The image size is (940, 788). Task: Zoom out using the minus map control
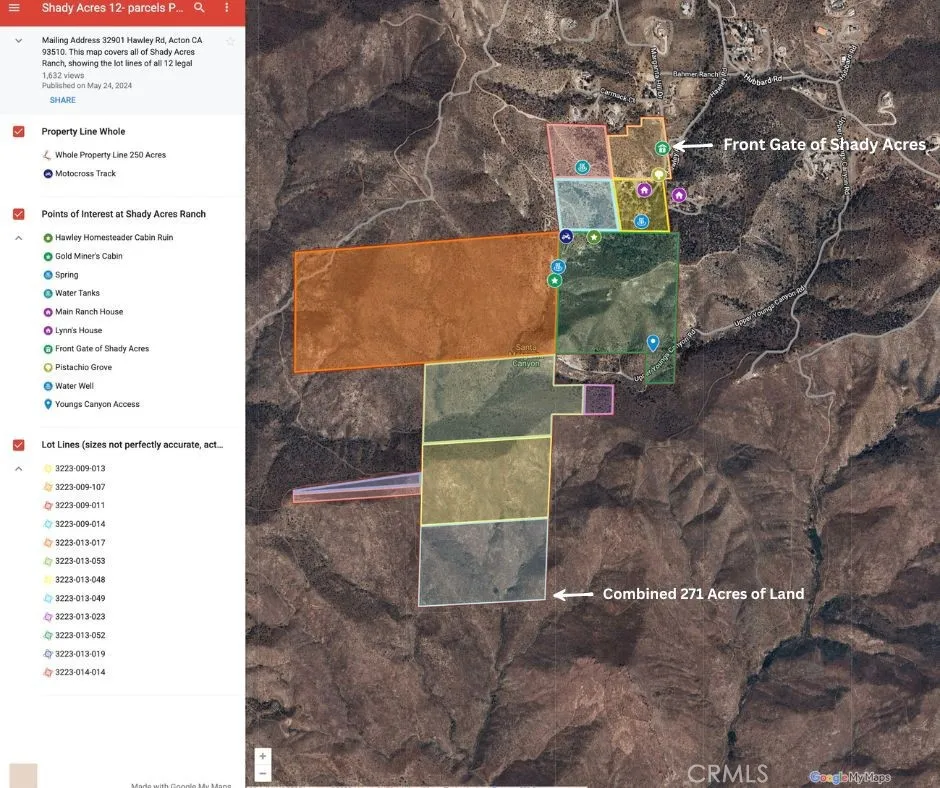coord(262,773)
